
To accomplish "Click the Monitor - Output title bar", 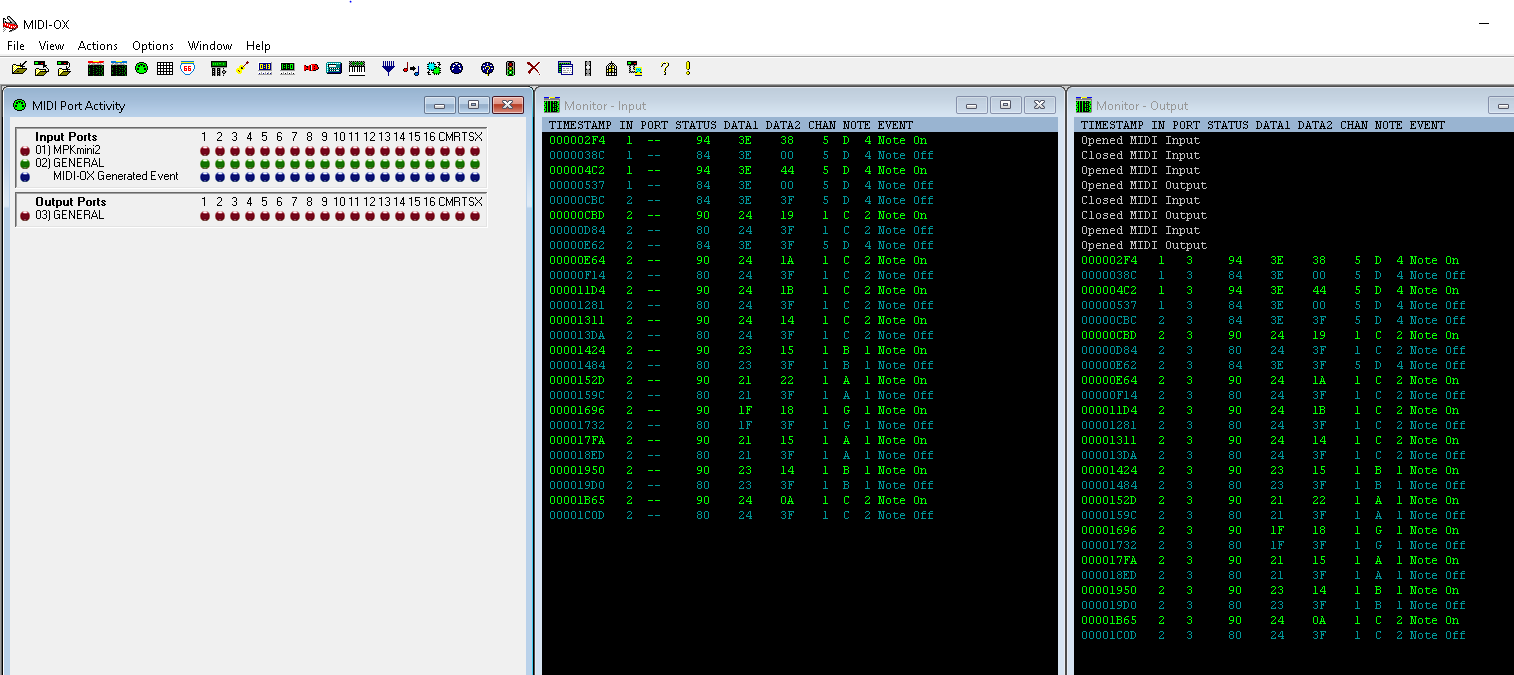I will tap(1292, 105).
